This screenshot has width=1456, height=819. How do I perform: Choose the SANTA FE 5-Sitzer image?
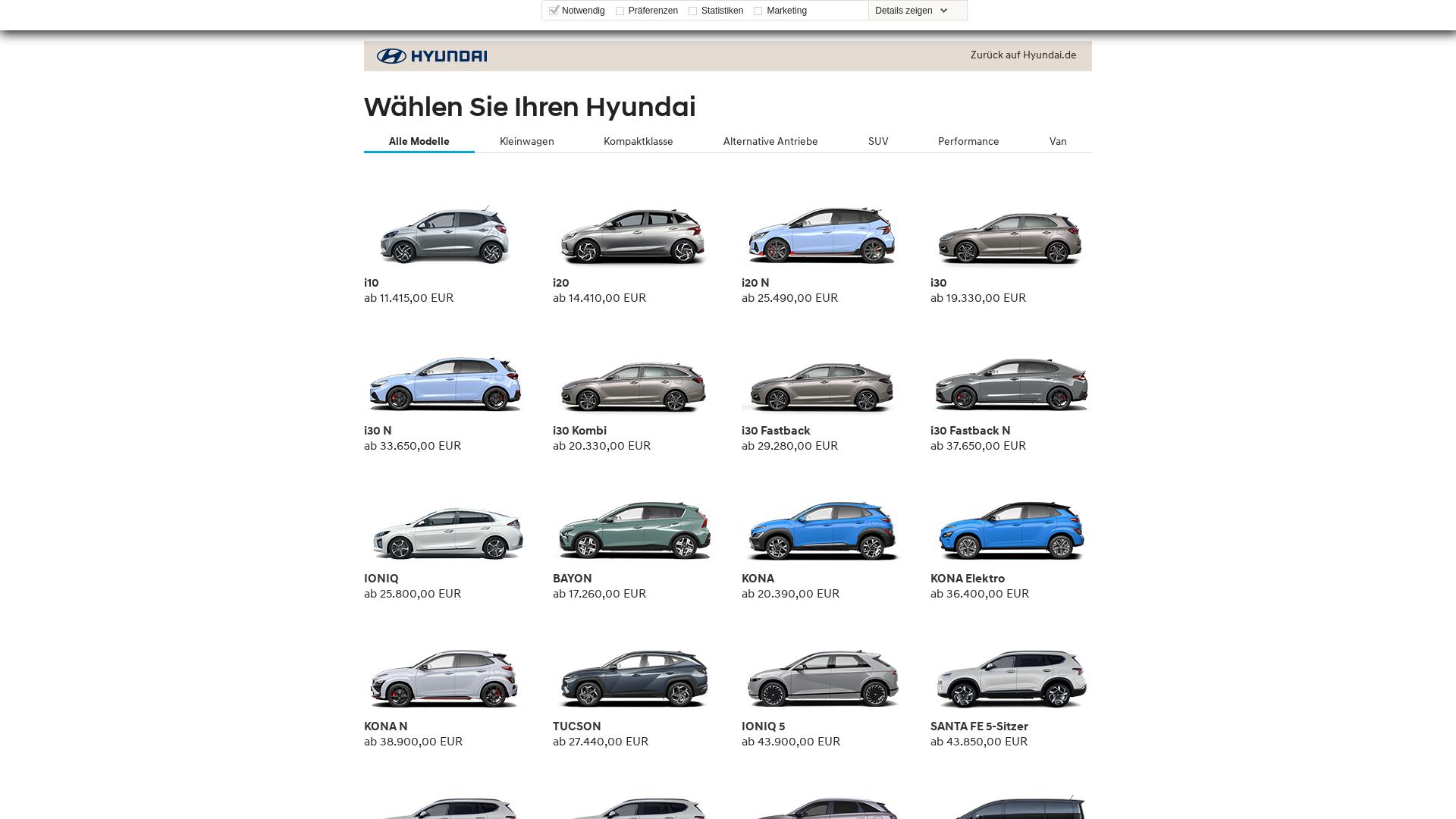click(x=1012, y=678)
